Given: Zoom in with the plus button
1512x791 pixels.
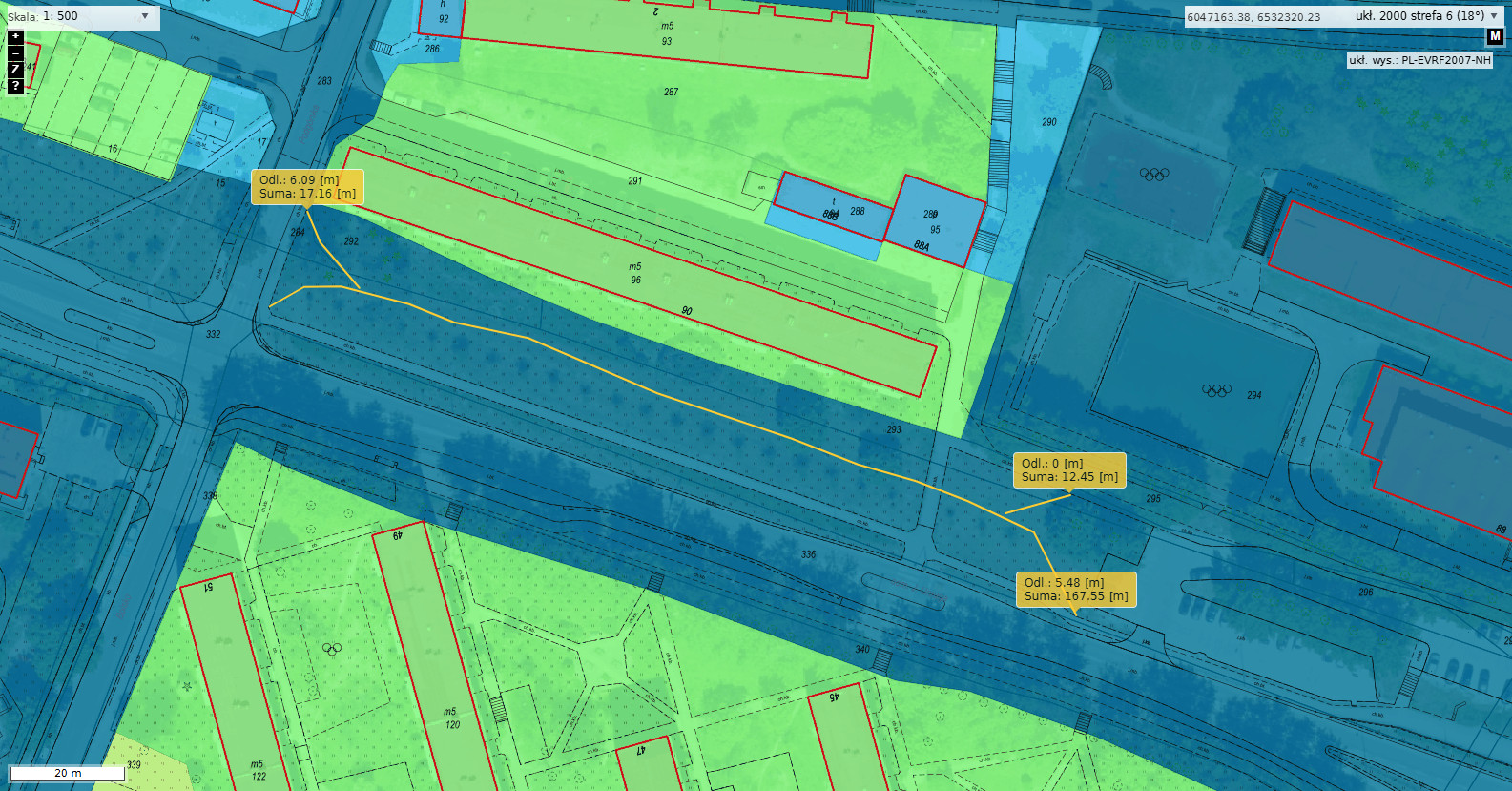Looking at the screenshot, I should click(x=15, y=37).
